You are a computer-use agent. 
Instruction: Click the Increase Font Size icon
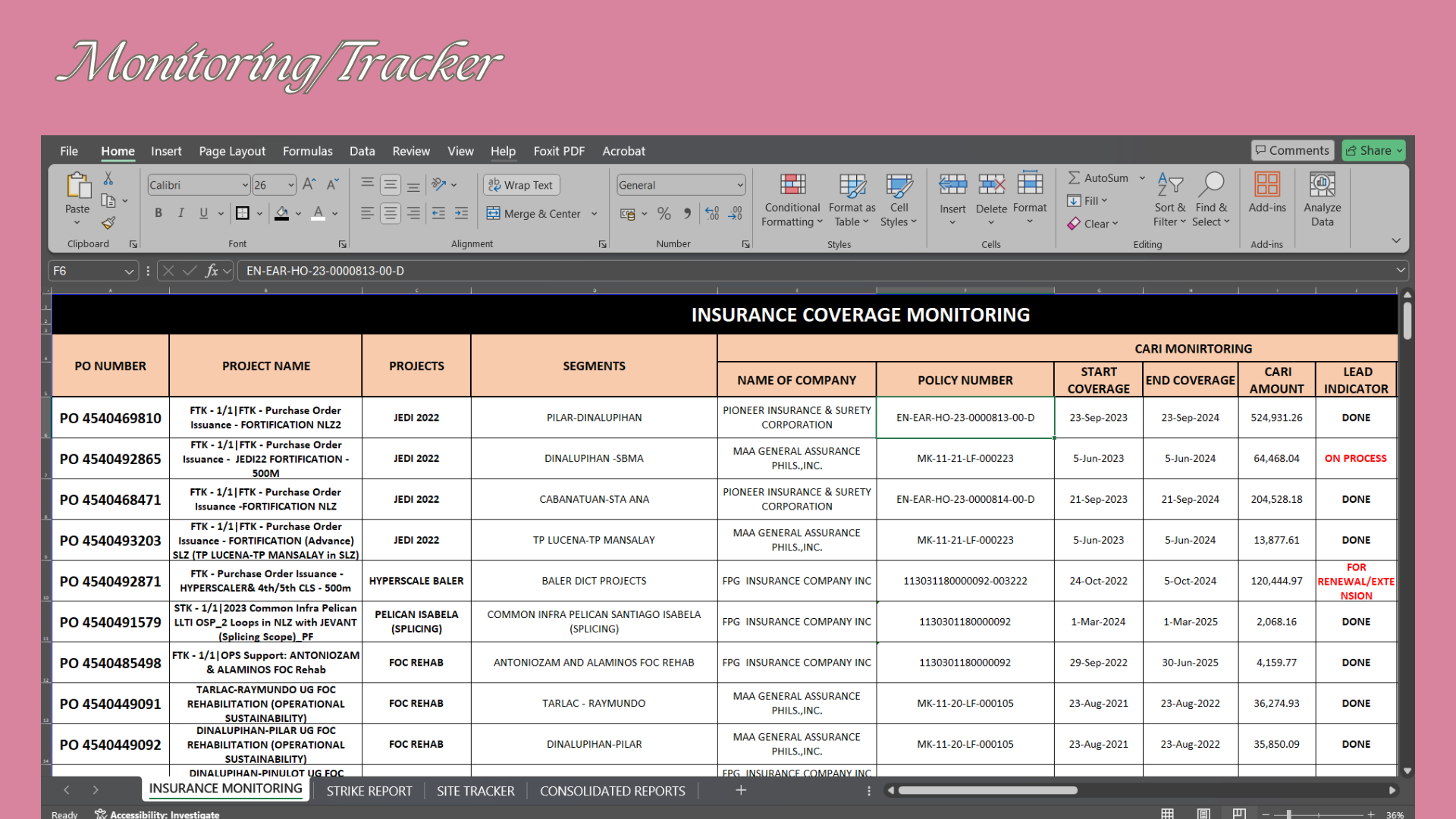point(309,184)
